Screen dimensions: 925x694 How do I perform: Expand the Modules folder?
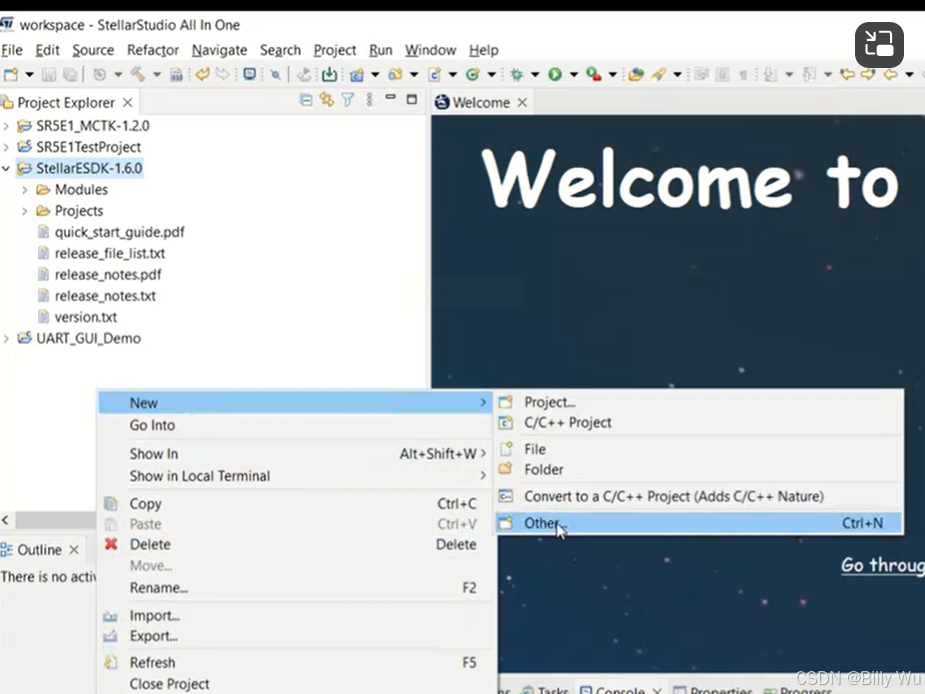(x=25, y=190)
